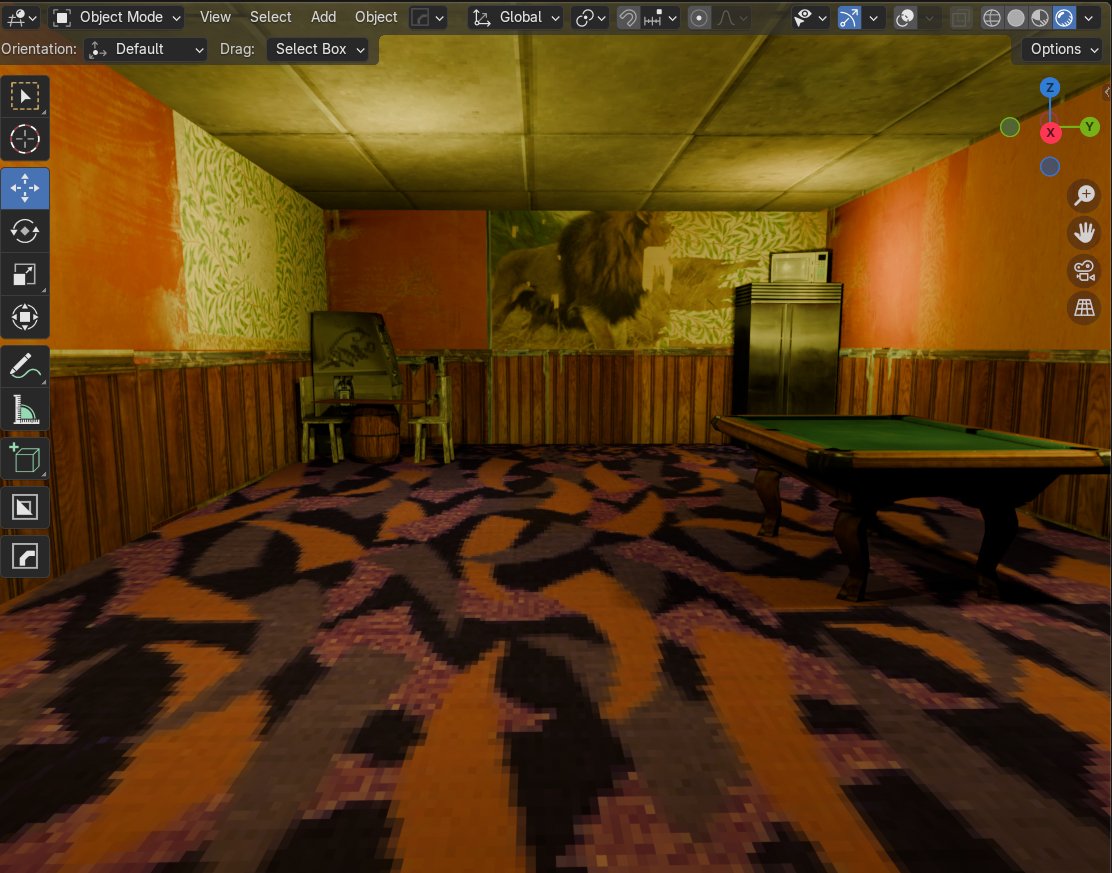Image resolution: width=1112 pixels, height=873 pixels.
Task: Click the negative Y green gizmo circle
Action: point(1010,127)
